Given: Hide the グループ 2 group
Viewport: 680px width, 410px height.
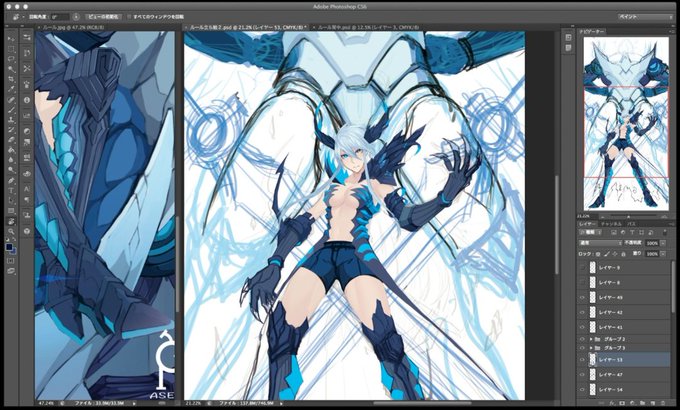Looking at the screenshot, I should tap(582, 339).
